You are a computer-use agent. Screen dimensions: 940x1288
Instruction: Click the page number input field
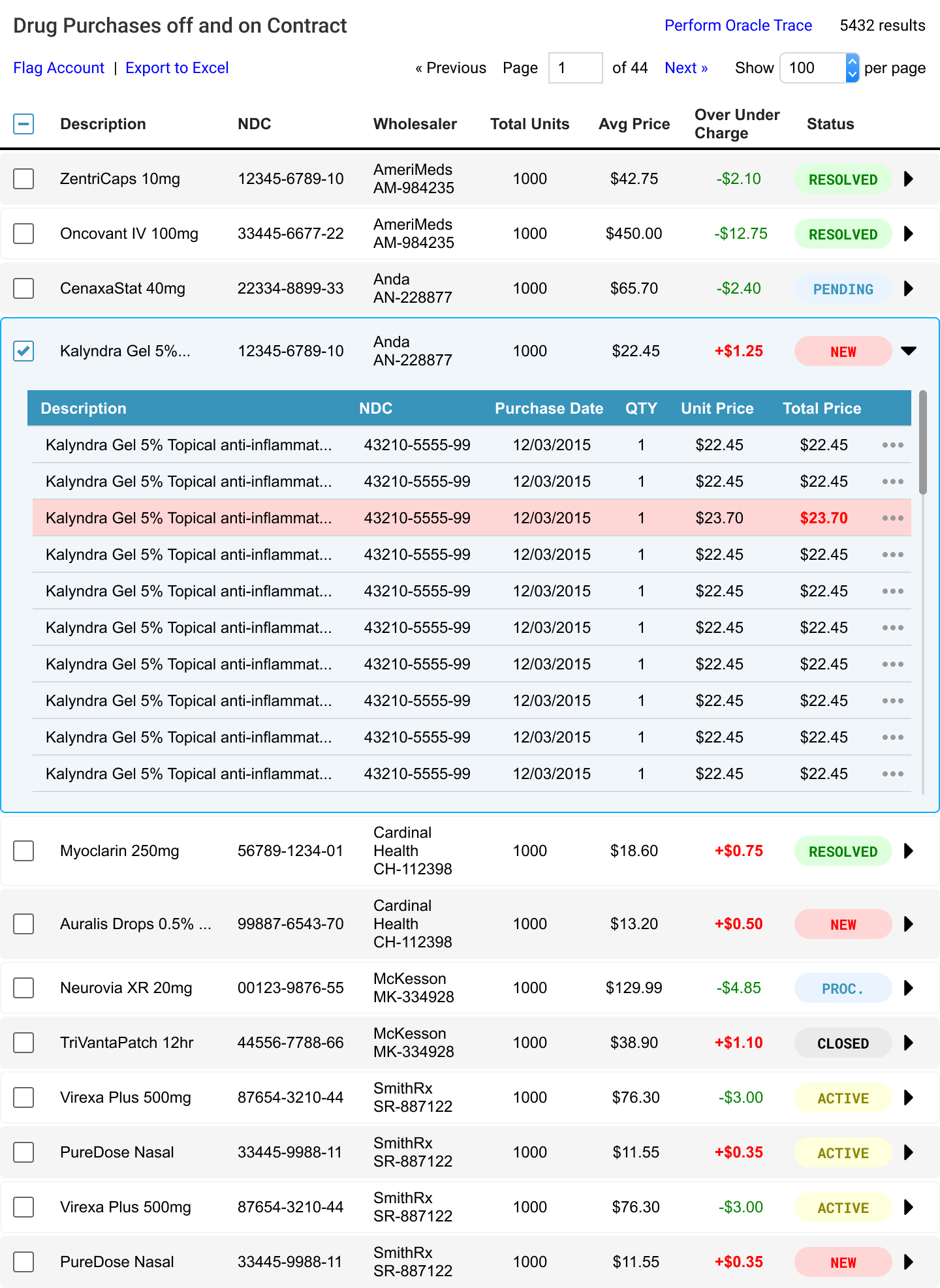[x=576, y=68]
